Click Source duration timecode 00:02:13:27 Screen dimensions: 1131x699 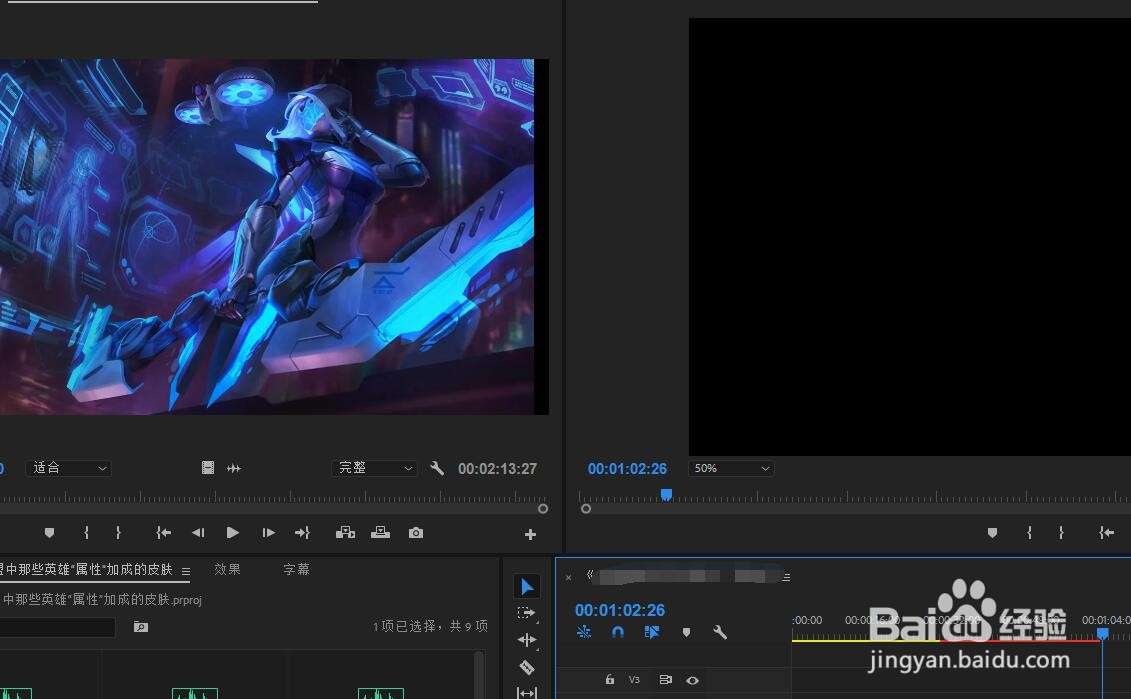tap(497, 468)
